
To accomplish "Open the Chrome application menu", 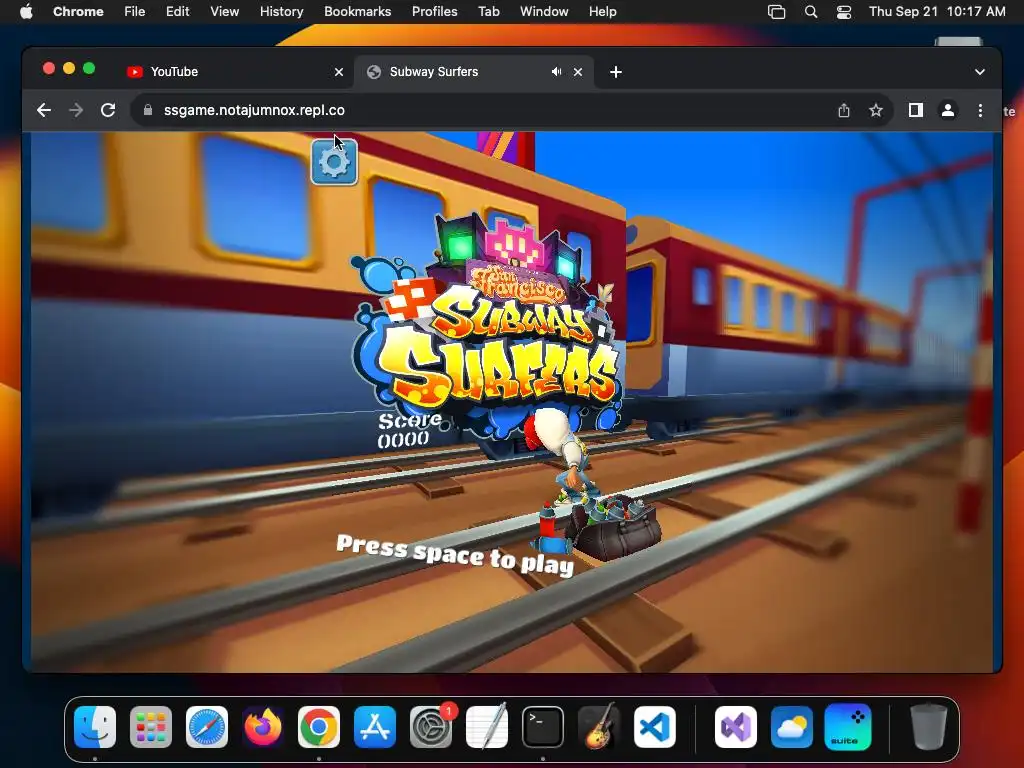I will pos(78,12).
